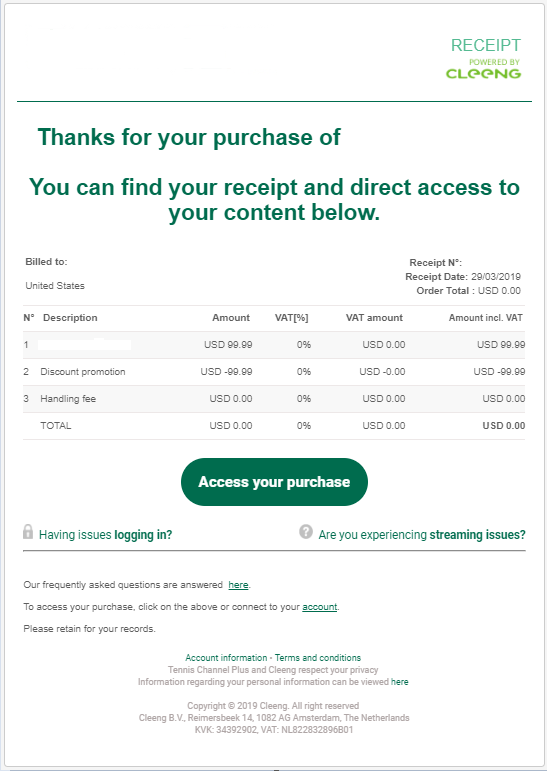Follow the FAQ 'here' link
The width and height of the screenshot is (547, 771).
pos(238,585)
